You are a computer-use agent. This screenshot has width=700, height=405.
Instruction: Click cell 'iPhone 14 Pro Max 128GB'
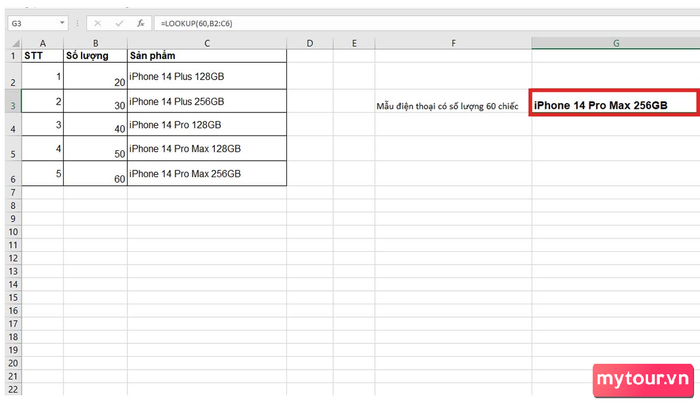tap(207, 148)
